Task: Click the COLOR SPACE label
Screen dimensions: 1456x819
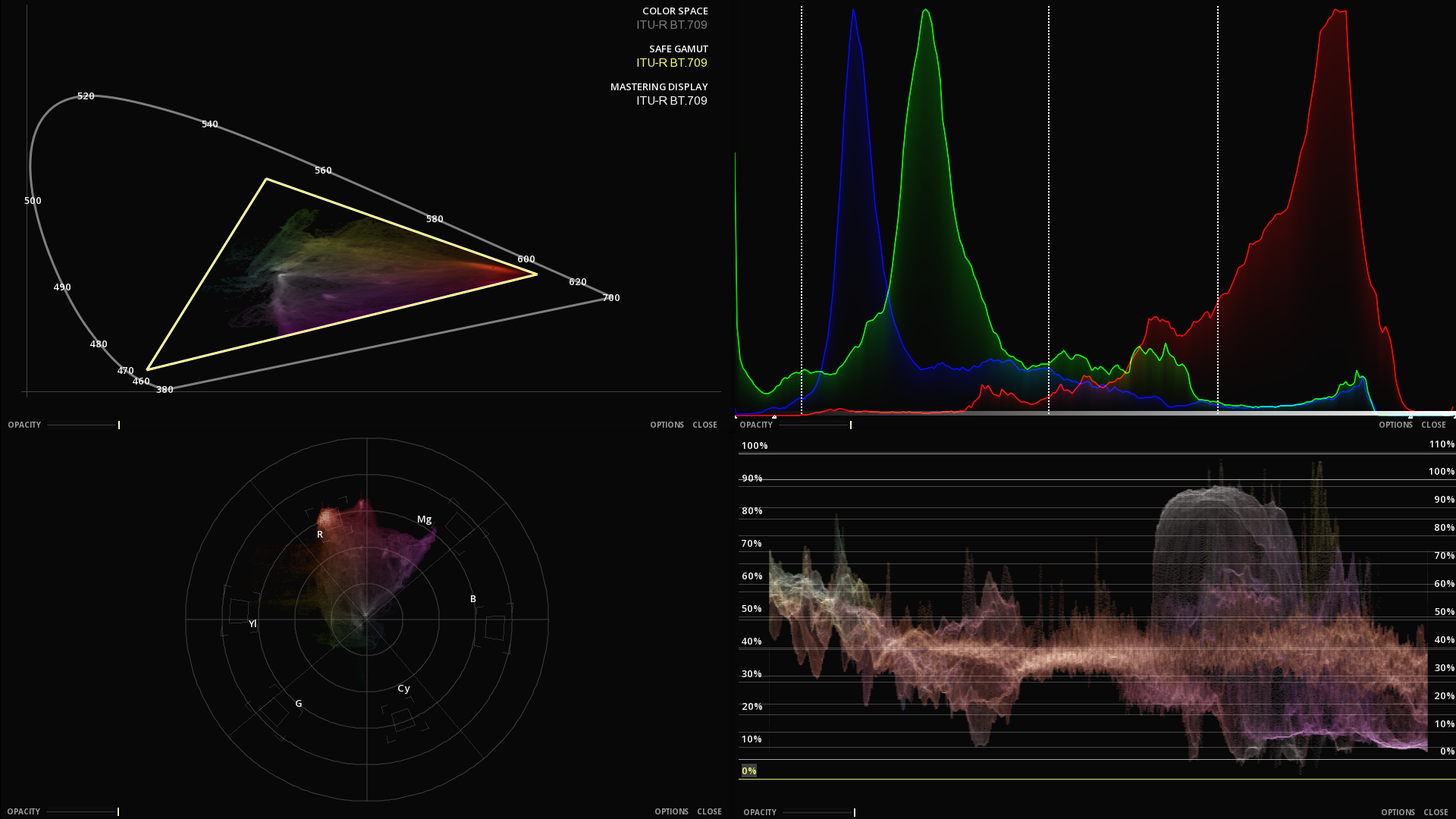Action: pos(675,11)
